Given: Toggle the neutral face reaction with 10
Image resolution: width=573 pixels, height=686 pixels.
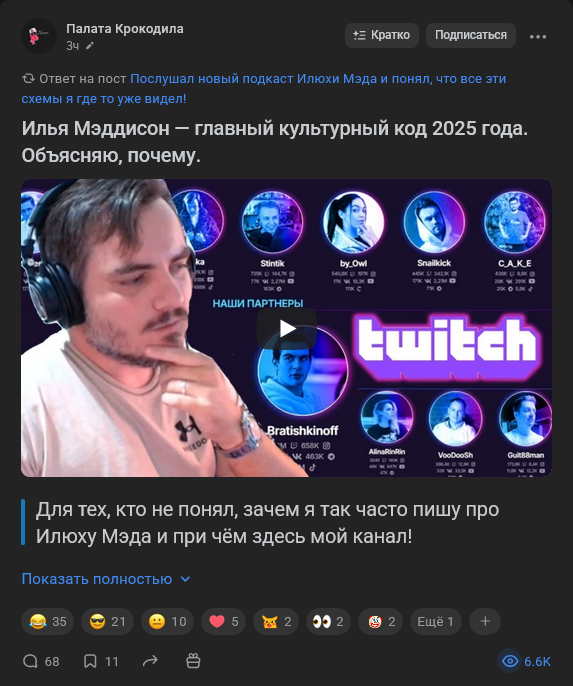Looking at the screenshot, I should (x=167, y=621).
